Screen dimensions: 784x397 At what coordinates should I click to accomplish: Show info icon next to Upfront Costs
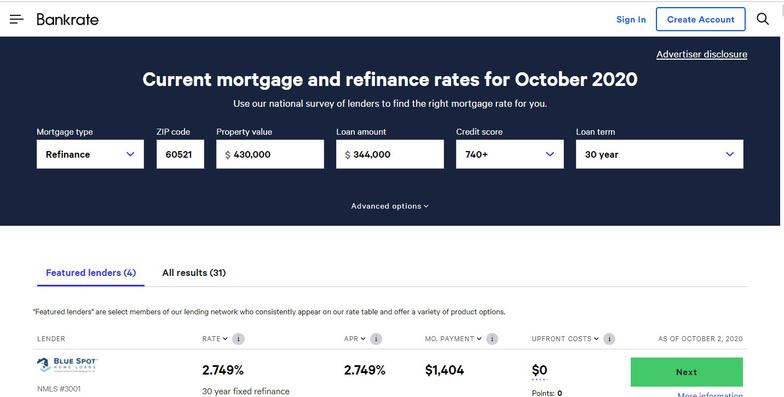(x=609, y=339)
